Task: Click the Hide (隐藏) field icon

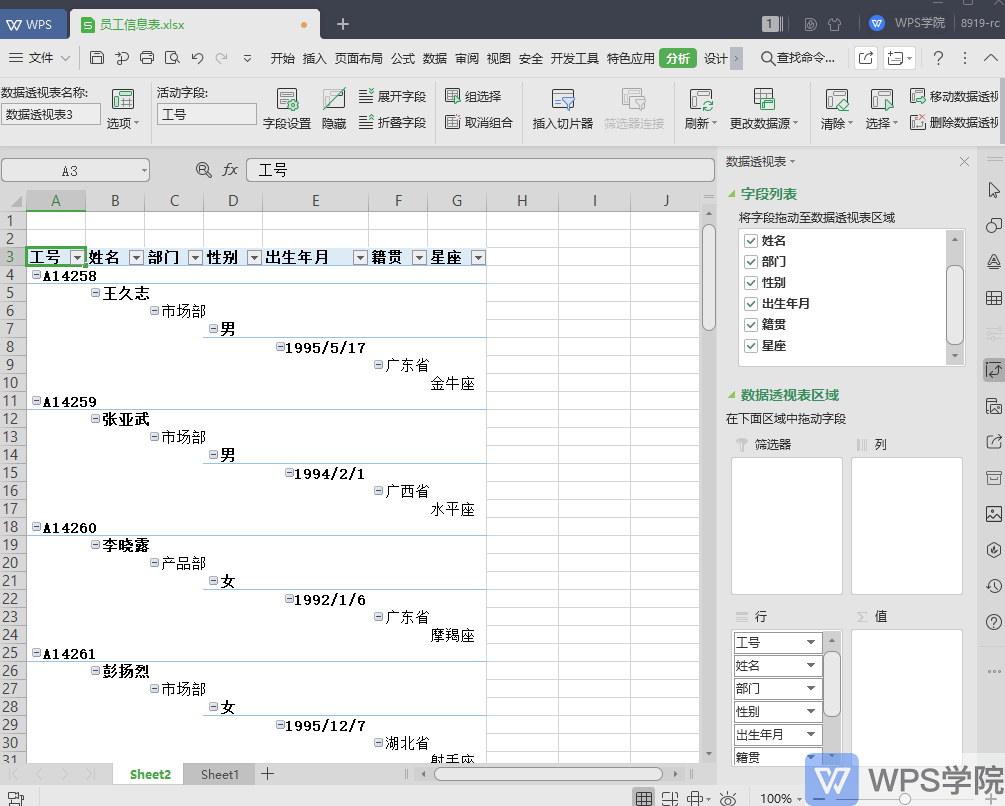Action: (334, 110)
